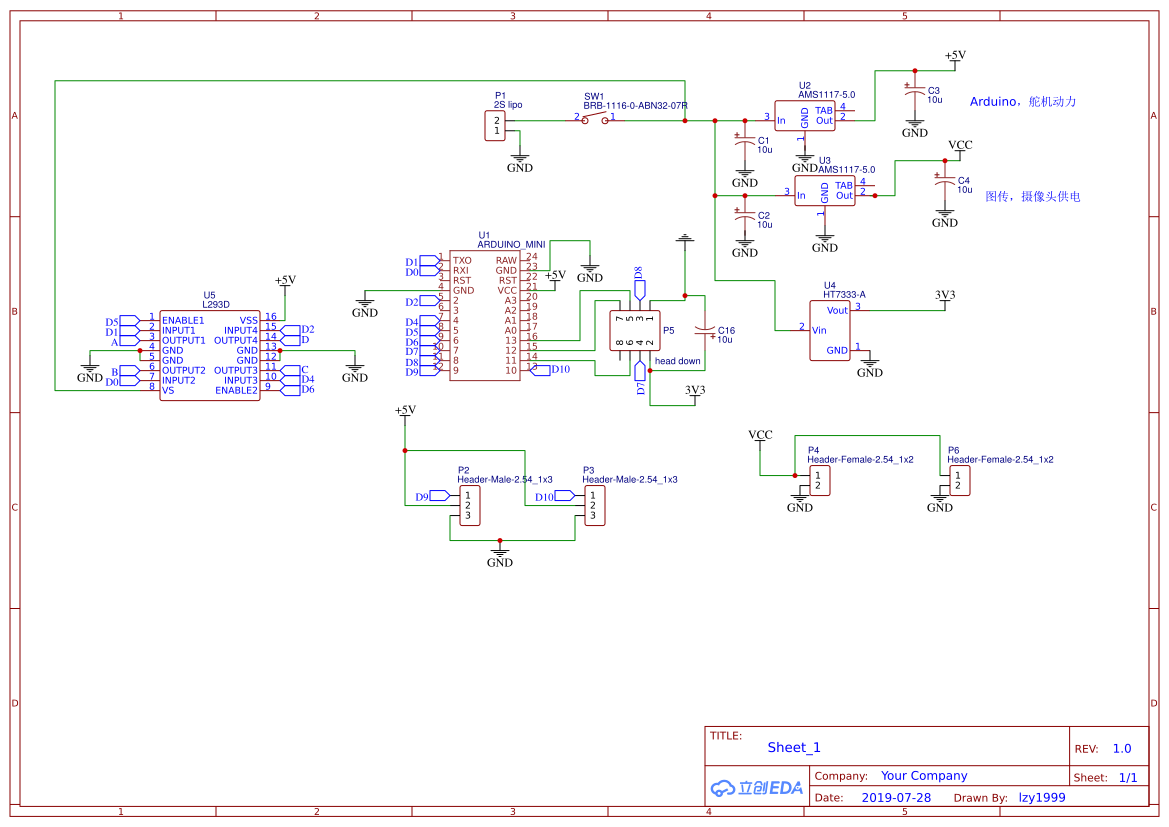Screen dimensions: 1169x827
Task: Click the date 2019-07-28
Action: 896,798
